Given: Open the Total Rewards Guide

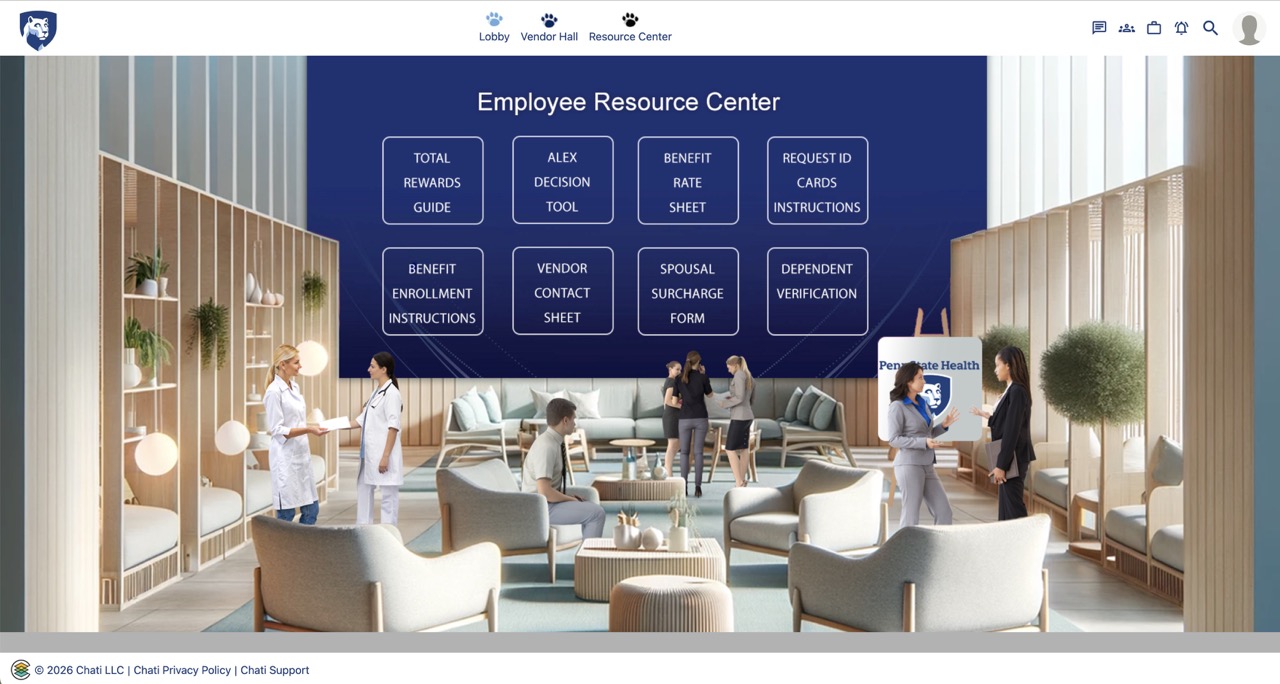Looking at the screenshot, I should 432,181.
